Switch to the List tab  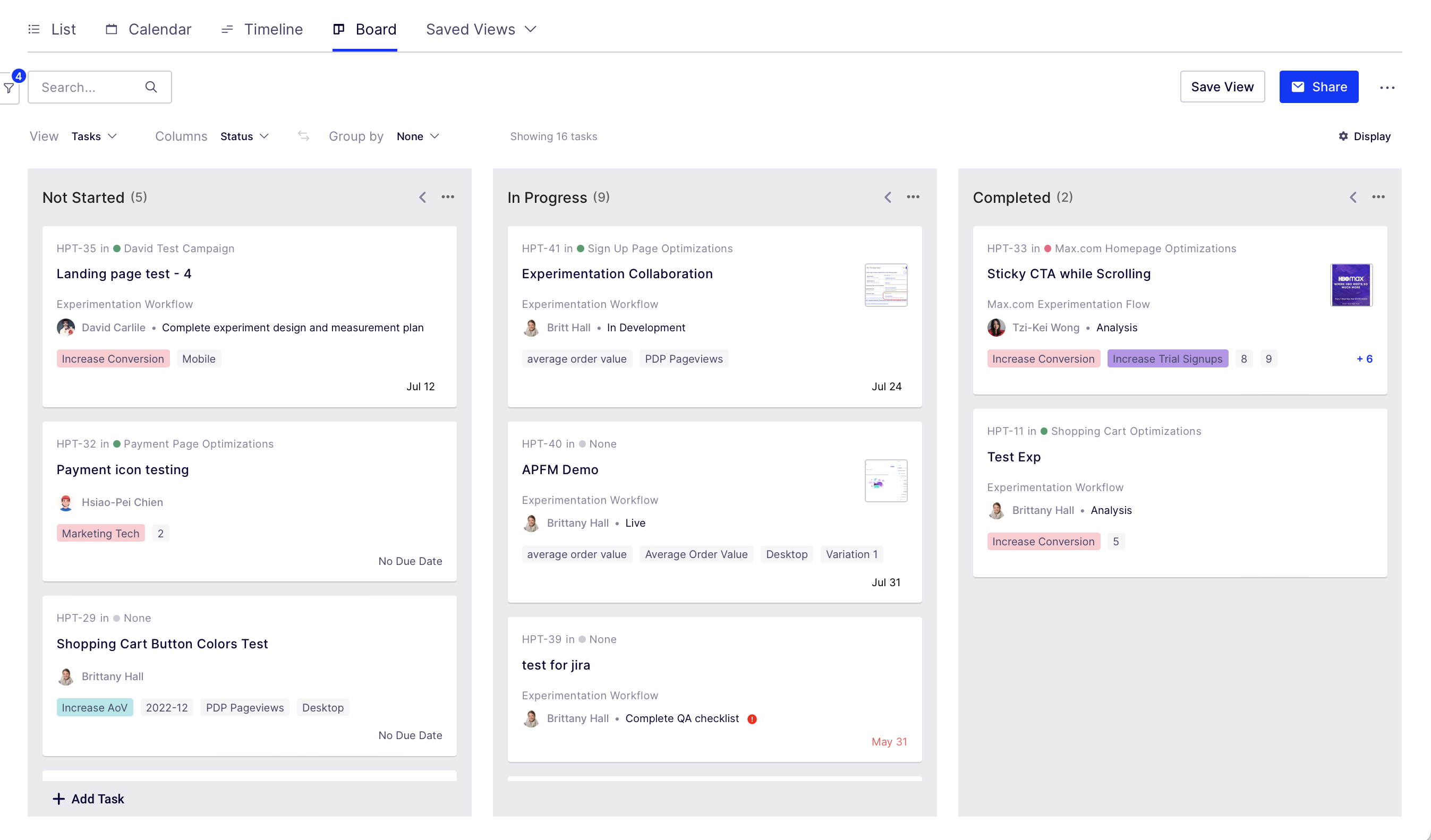(x=63, y=28)
